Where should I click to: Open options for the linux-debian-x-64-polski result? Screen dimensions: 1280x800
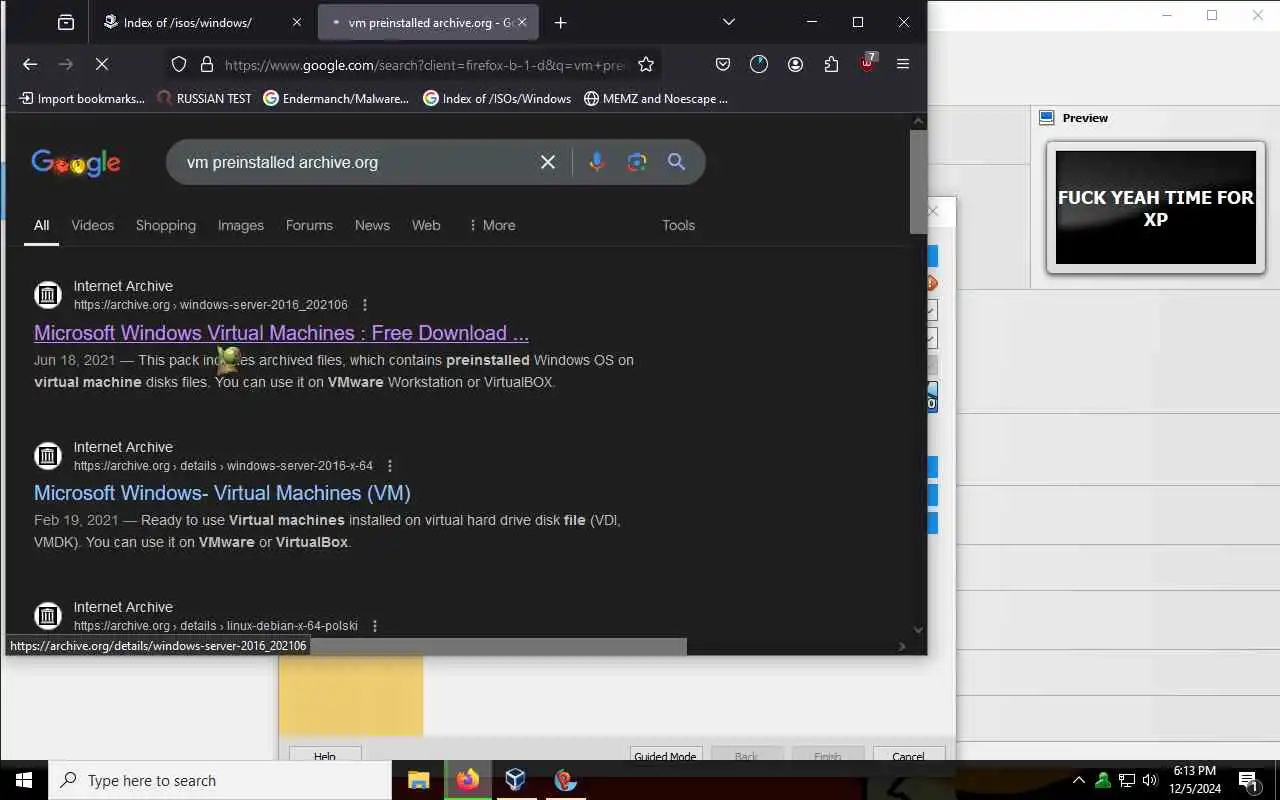point(375,626)
